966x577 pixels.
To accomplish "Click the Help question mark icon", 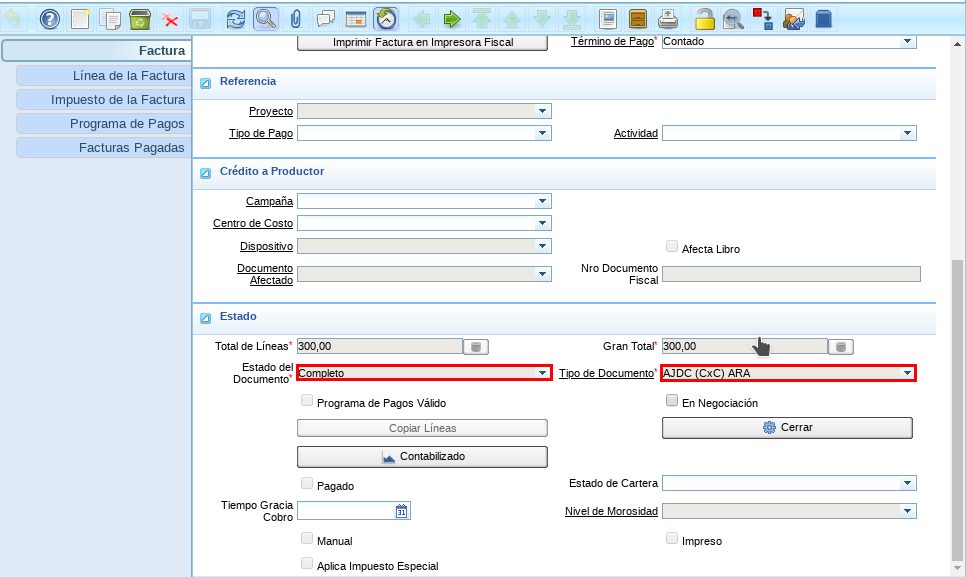I will [x=50, y=19].
